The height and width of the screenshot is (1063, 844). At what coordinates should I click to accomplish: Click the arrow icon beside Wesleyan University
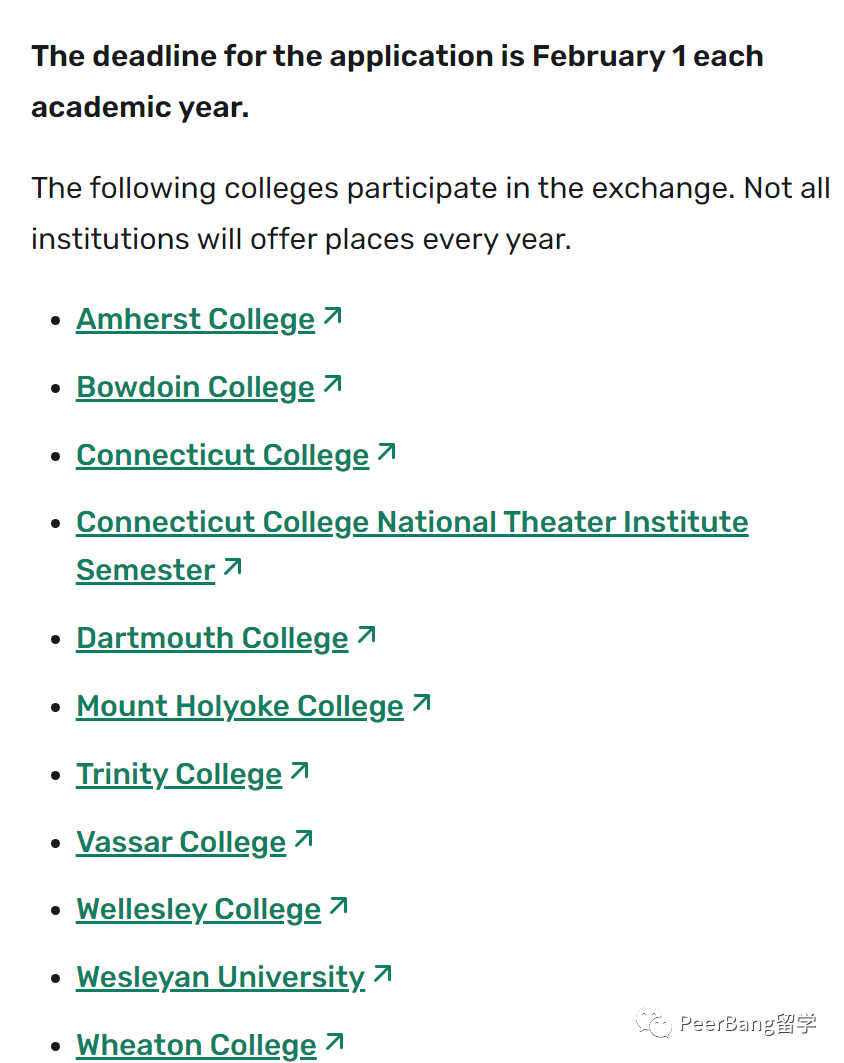(x=383, y=974)
